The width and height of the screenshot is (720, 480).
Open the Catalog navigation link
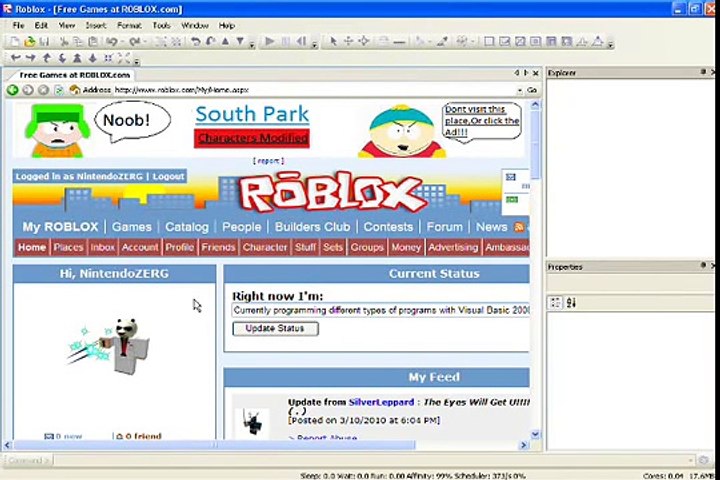(186, 227)
